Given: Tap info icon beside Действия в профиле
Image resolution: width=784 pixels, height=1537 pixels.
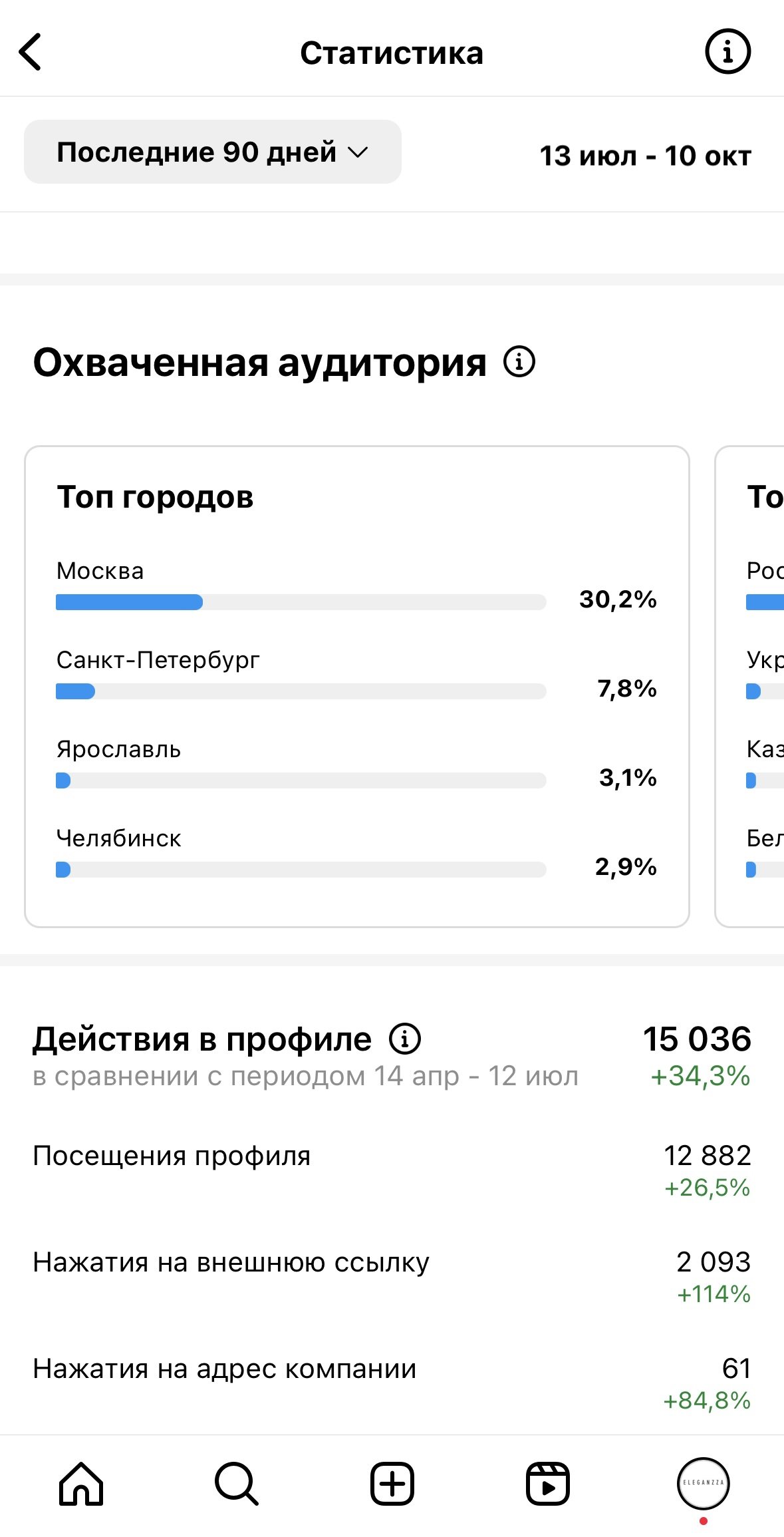Looking at the screenshot, I should point(405,1039).
